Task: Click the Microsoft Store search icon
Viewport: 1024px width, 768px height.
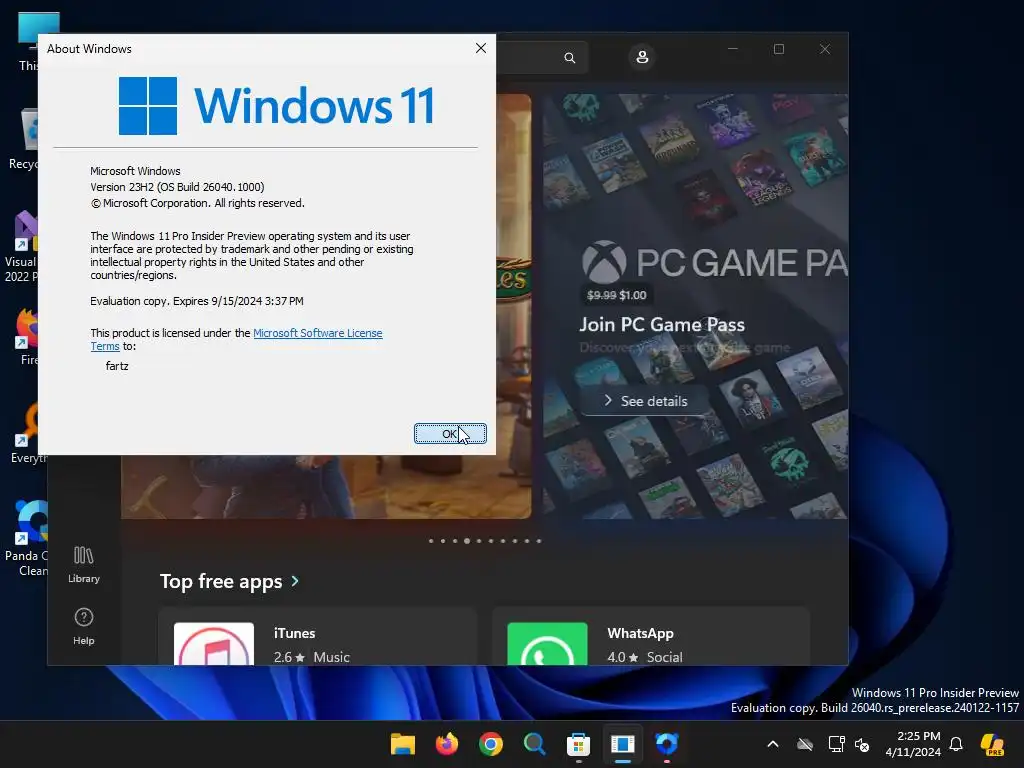Action: [x=569, y=57]
